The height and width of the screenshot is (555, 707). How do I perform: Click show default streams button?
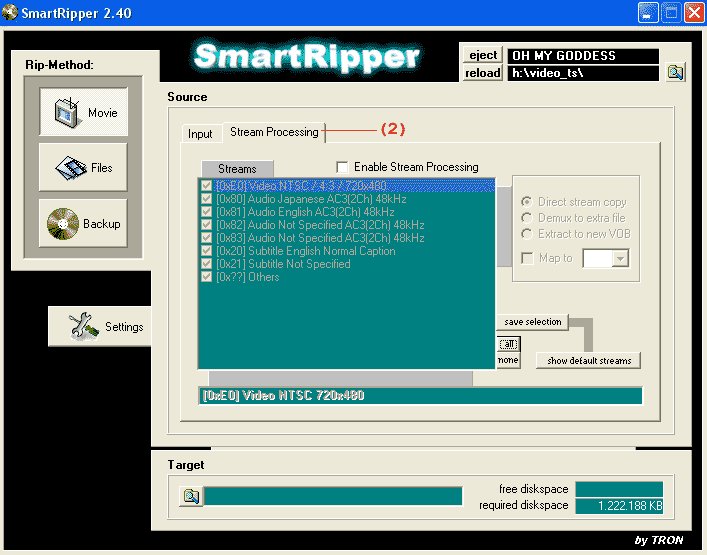588,361
